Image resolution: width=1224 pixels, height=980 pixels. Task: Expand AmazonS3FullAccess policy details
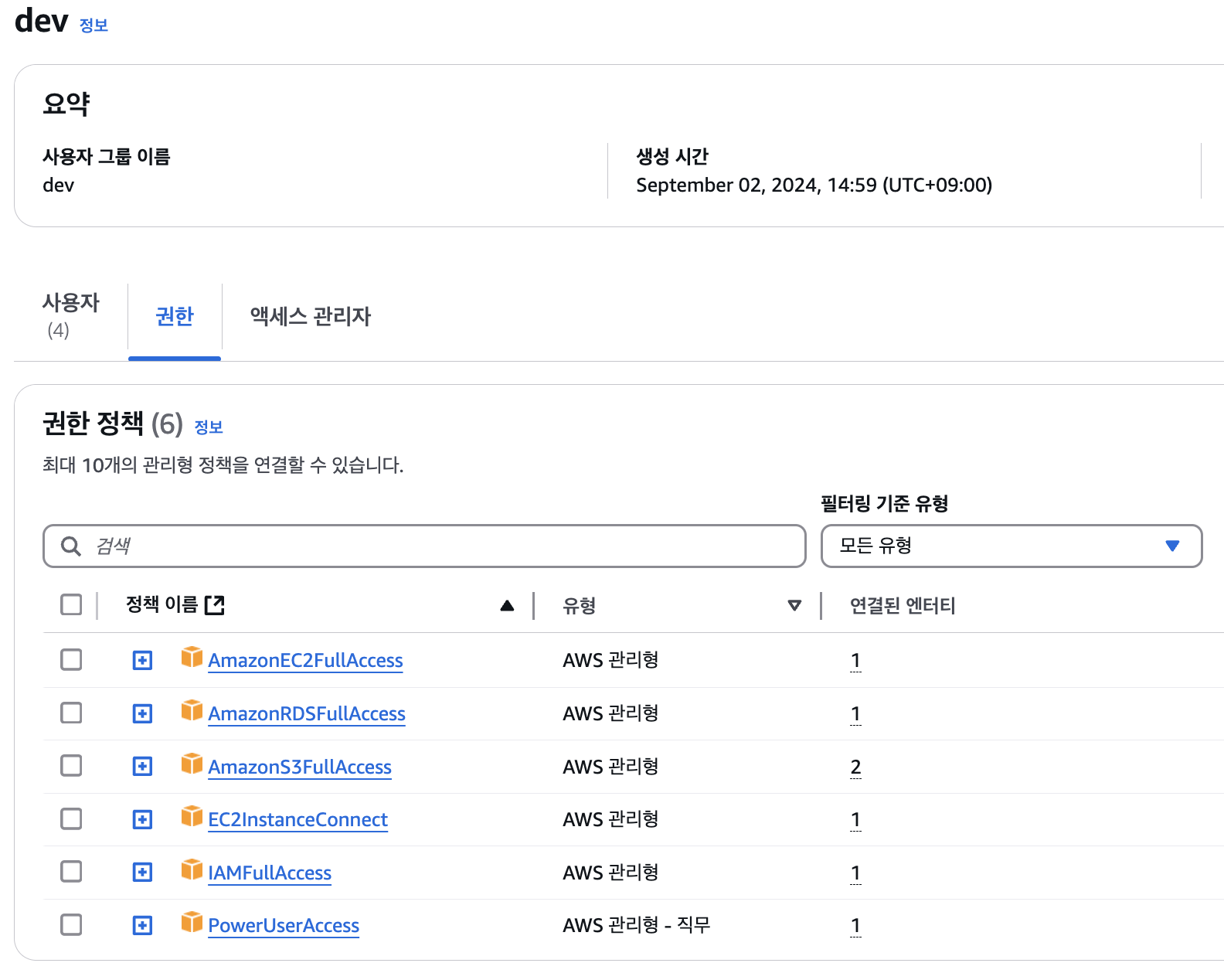(142, 767)
